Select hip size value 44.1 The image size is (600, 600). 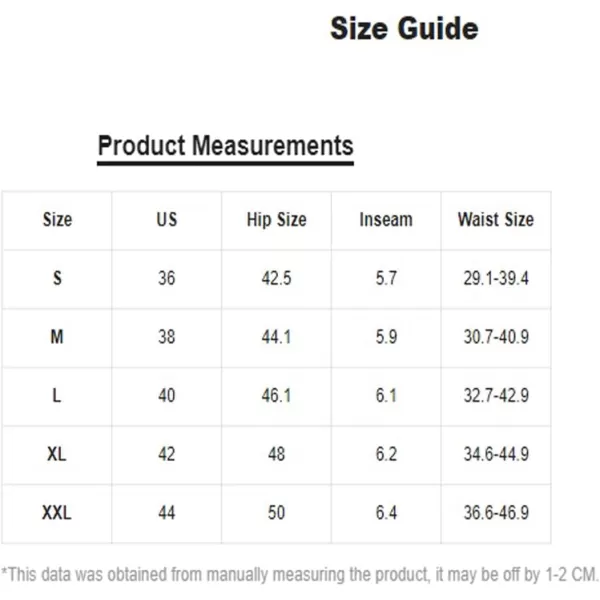coord(276,337)
